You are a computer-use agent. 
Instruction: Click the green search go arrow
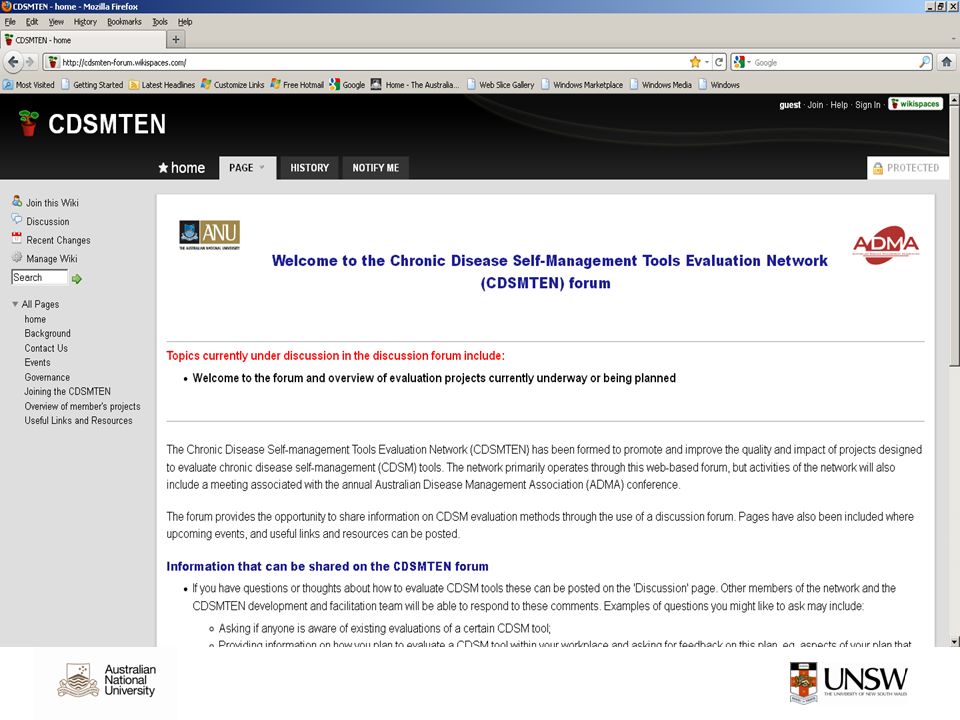point(77,279)
